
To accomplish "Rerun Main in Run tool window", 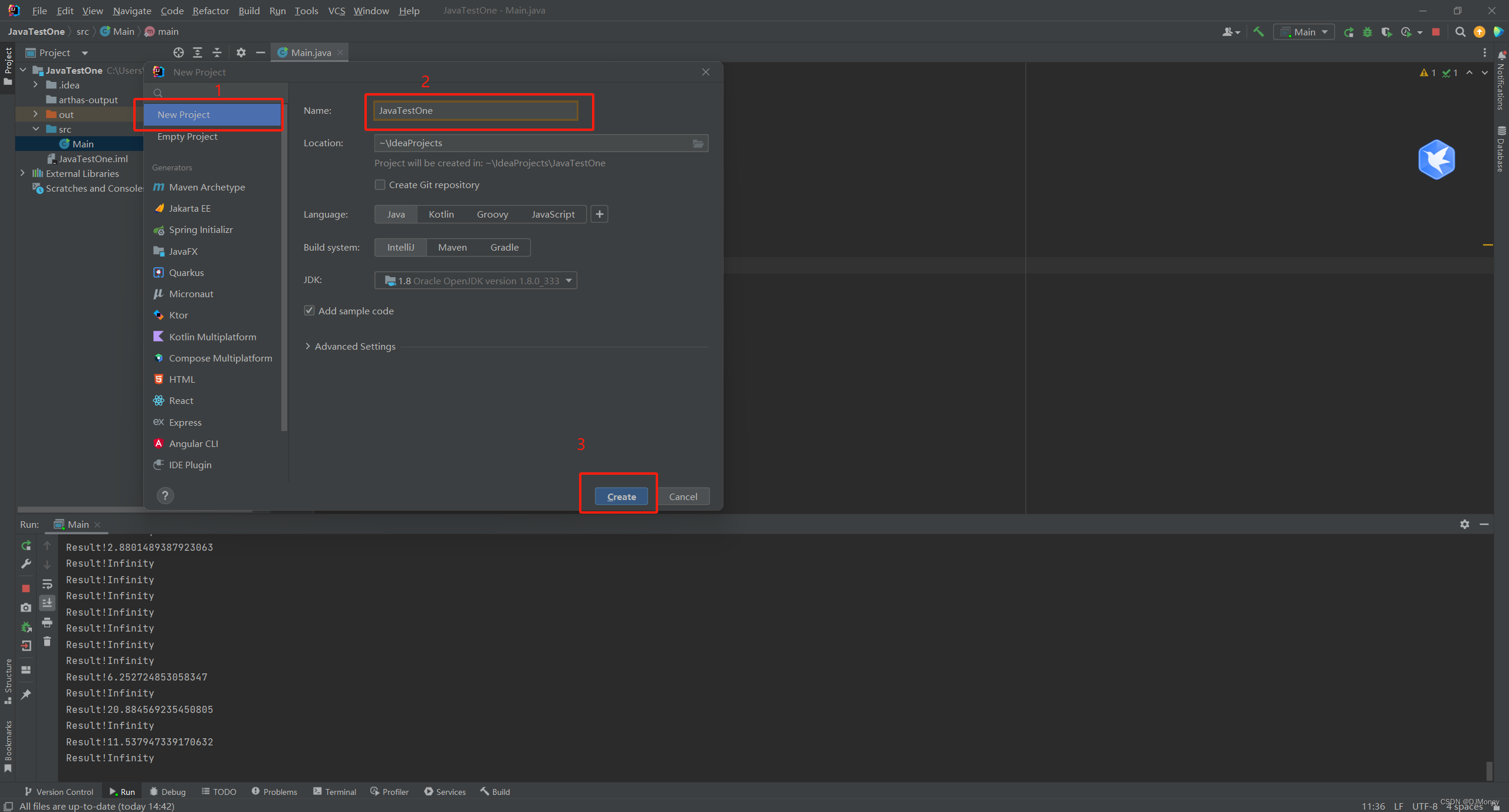I will 26,545.
